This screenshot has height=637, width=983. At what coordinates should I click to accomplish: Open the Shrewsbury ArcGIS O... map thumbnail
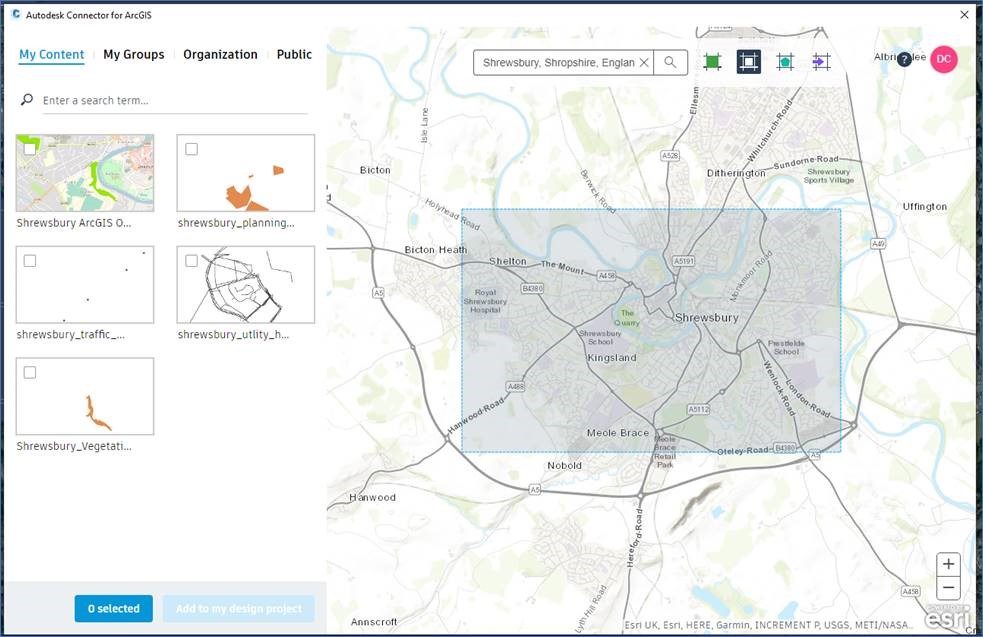pos(85,172)
